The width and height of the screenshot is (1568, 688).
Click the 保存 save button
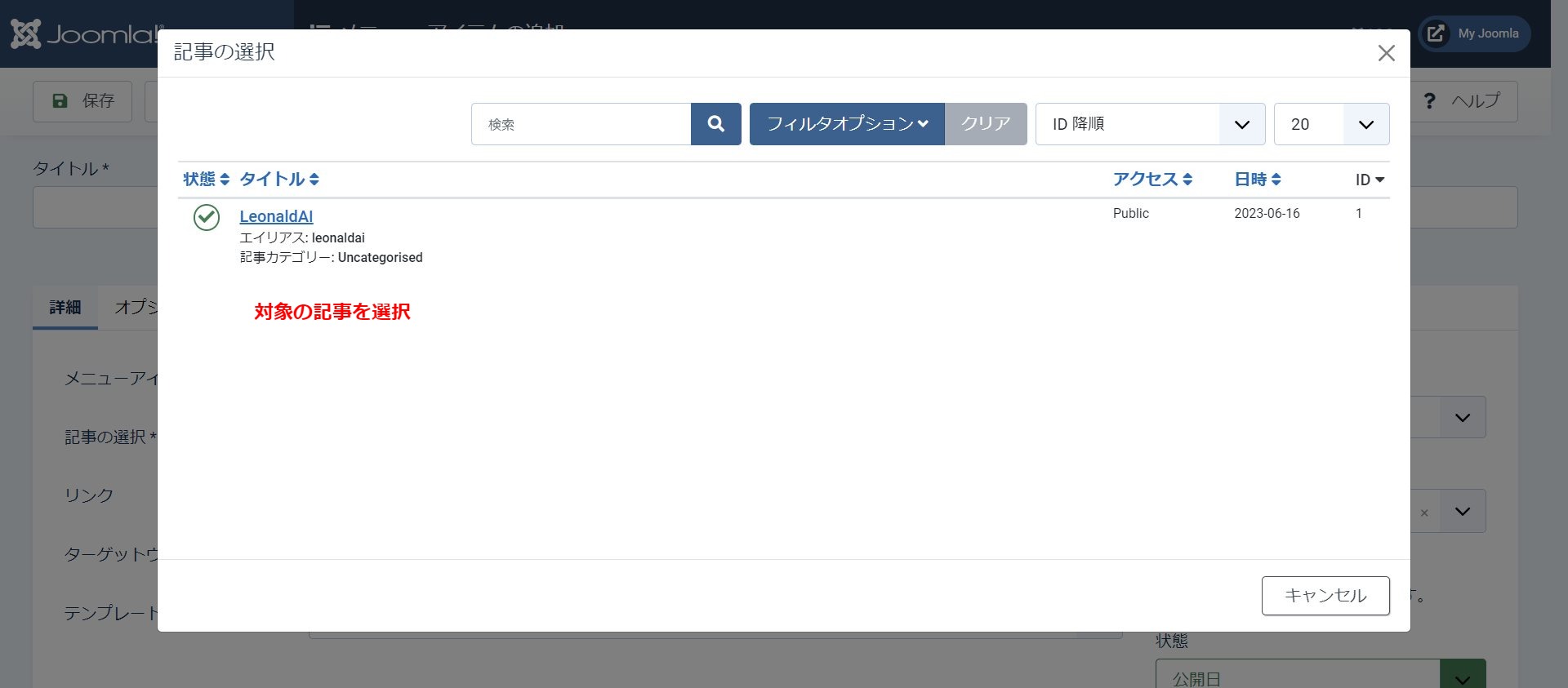click(82, 101)
